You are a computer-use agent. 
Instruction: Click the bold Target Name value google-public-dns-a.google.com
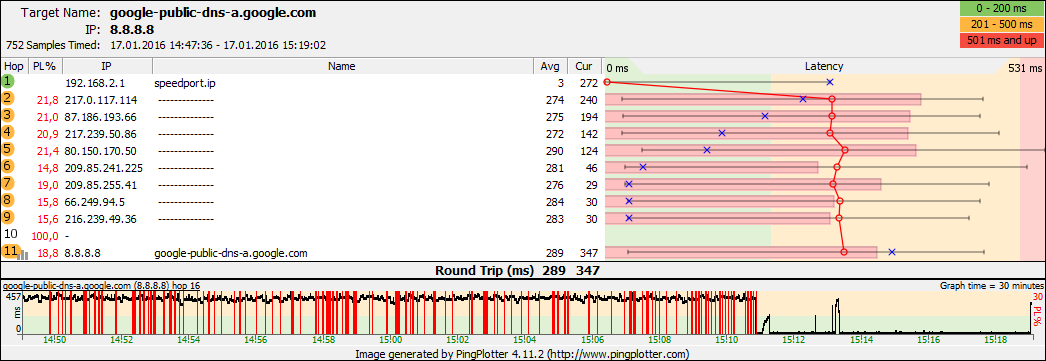[213, 13]
